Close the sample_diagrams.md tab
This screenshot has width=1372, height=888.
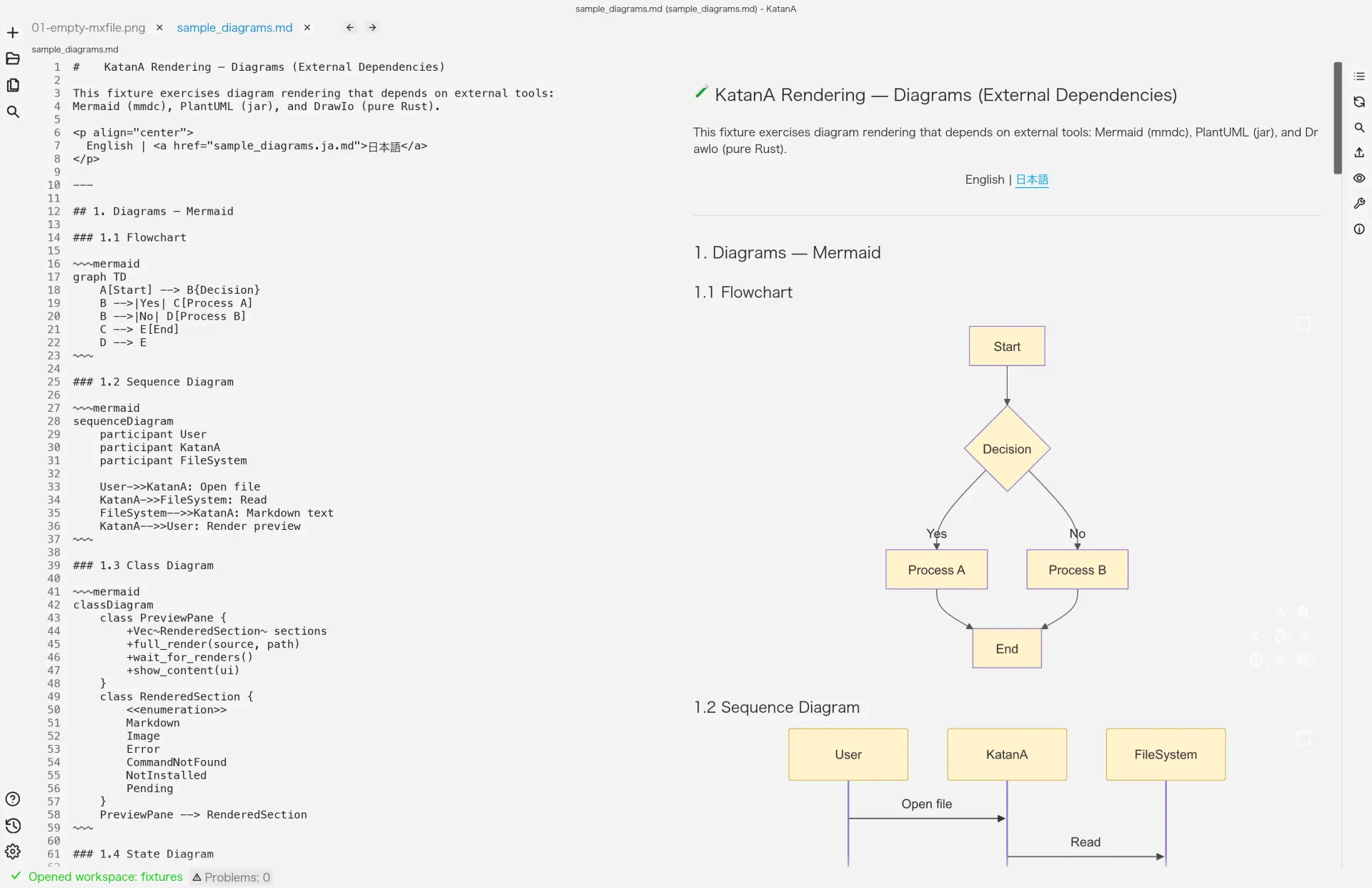pos(307,28)
